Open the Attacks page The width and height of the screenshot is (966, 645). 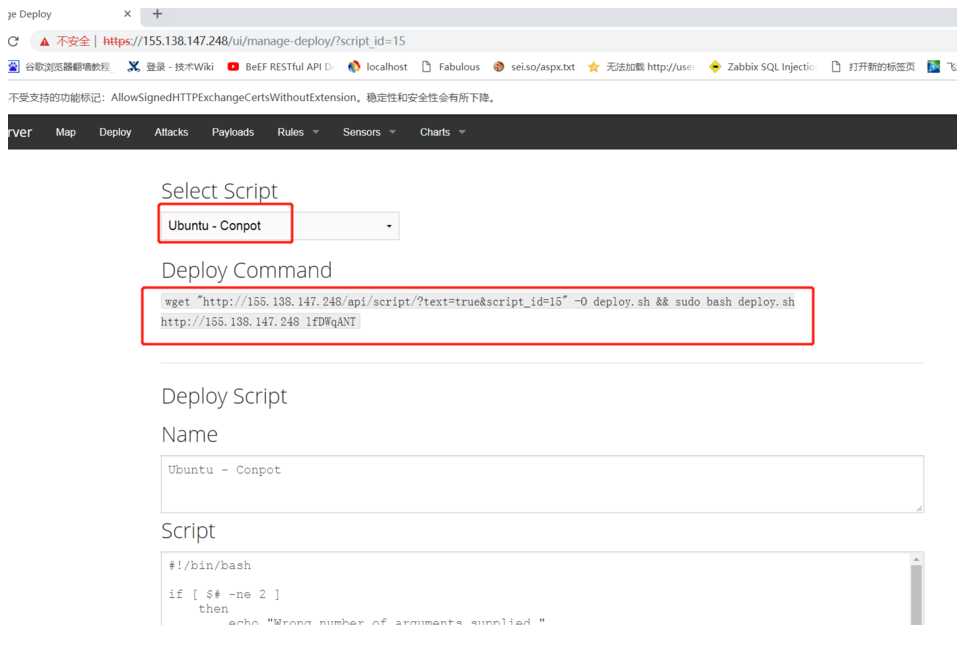point(171,132)
